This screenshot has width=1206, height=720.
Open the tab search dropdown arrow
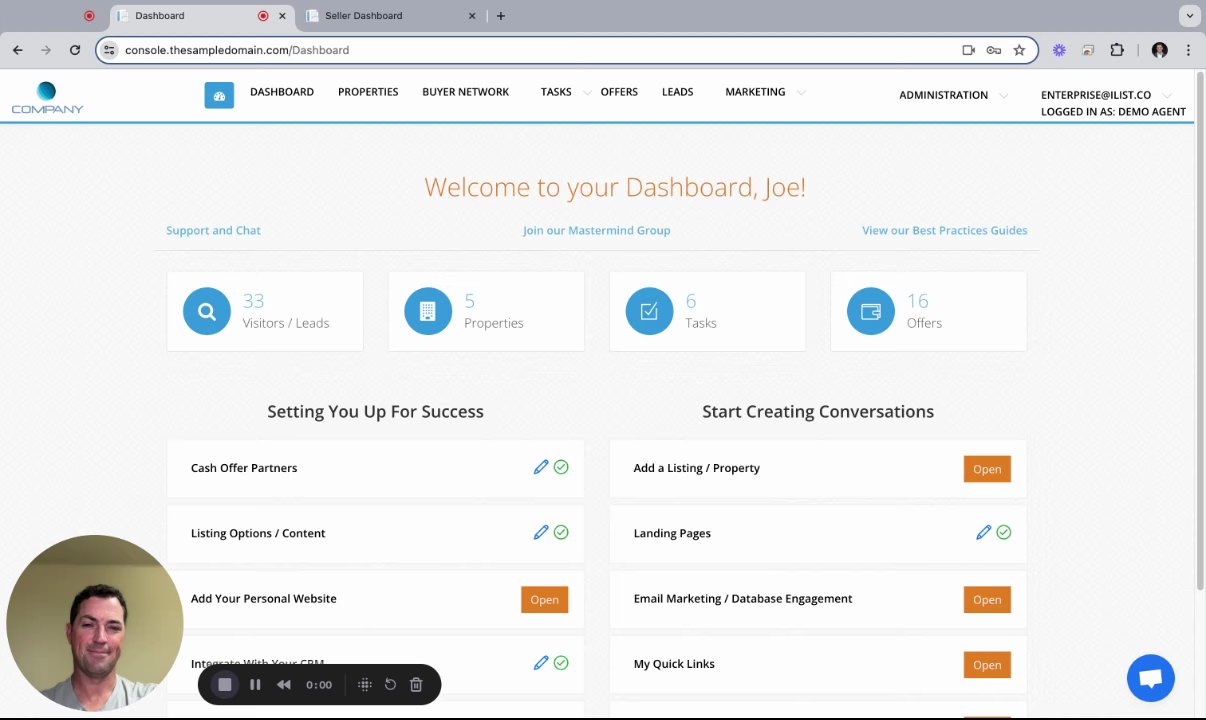(x=1188, y=15)
